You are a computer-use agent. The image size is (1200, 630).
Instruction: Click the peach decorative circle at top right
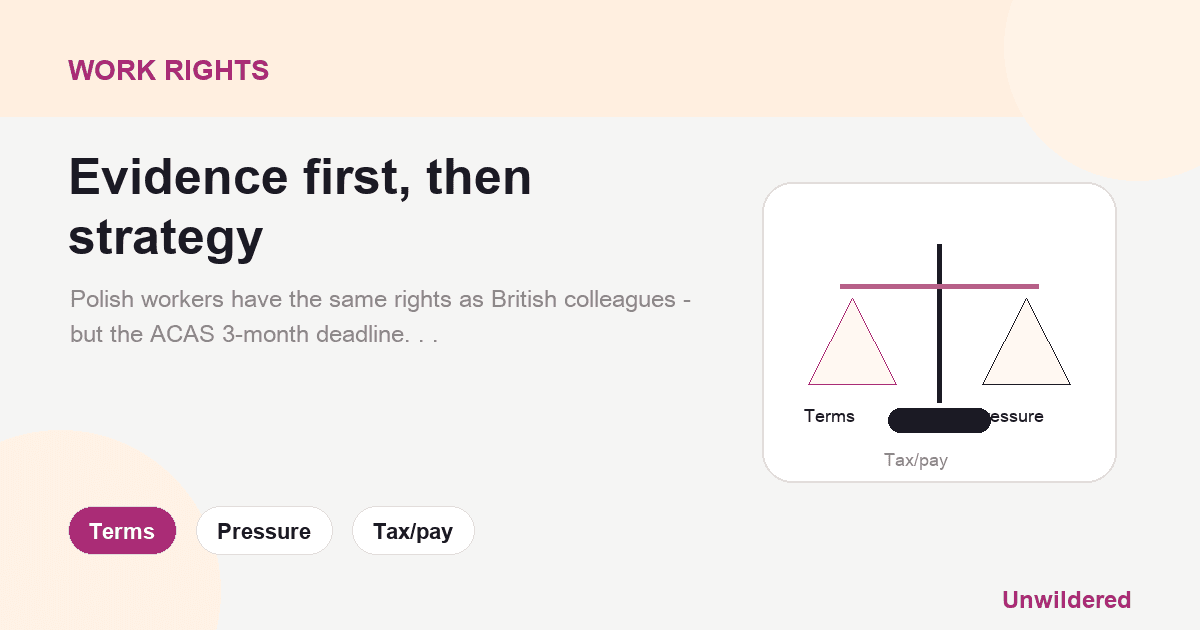click(x=1110, y=70)
